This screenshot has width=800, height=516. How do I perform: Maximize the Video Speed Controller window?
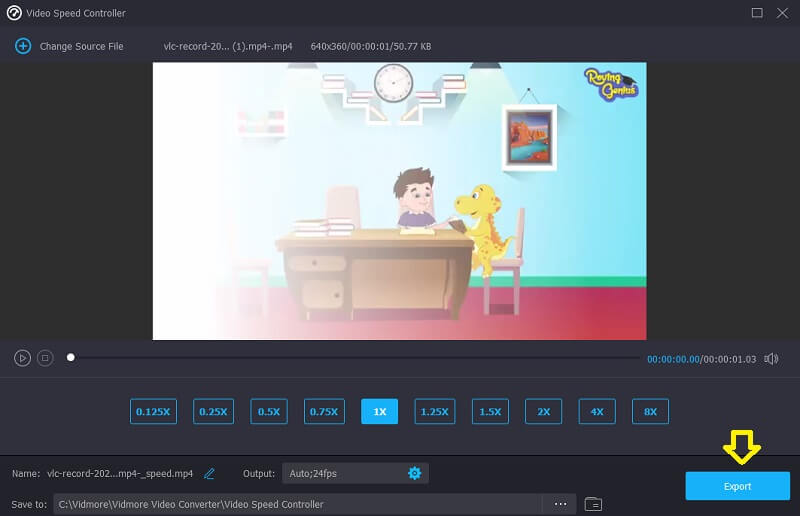point(757,13)
